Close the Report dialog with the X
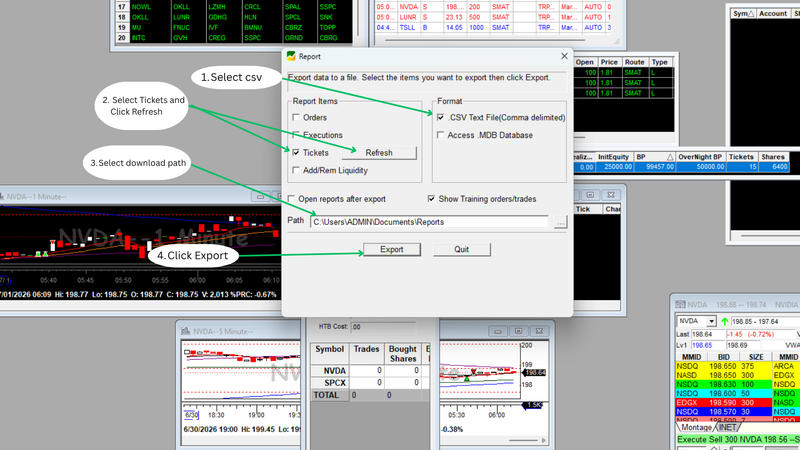This screenshot has height=450, width=800. tap(564, 56)
